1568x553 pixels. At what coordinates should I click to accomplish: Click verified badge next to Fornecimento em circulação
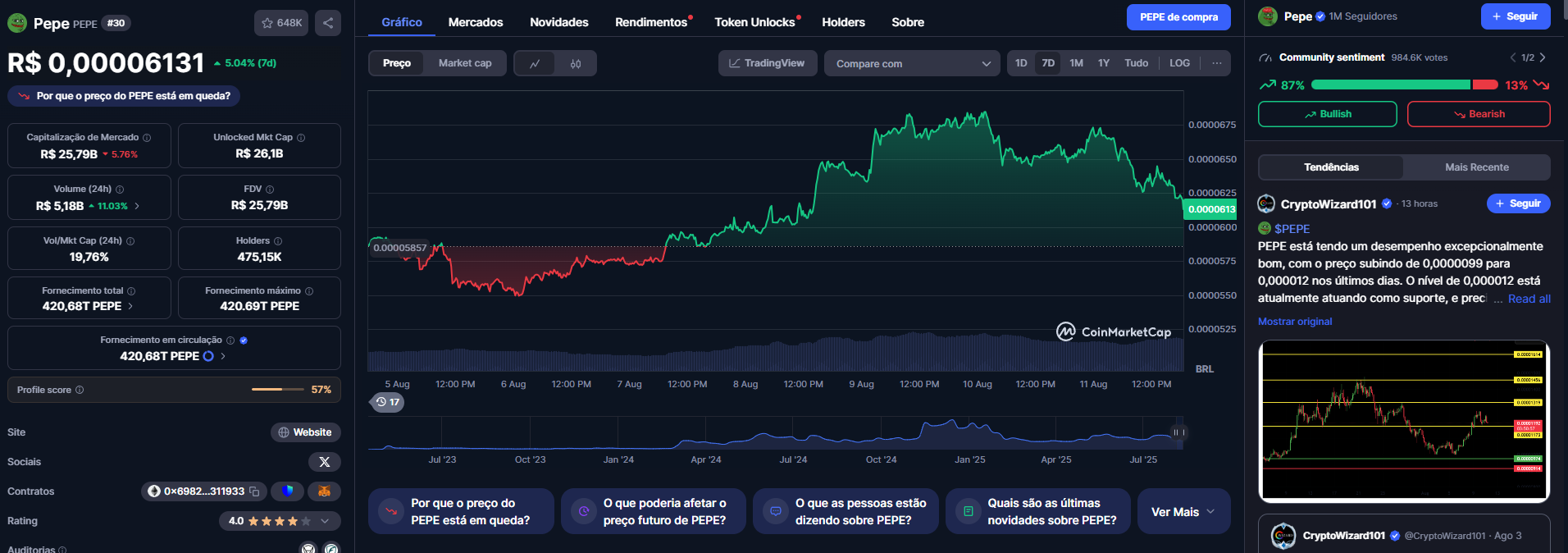click(x=244, y=340)
